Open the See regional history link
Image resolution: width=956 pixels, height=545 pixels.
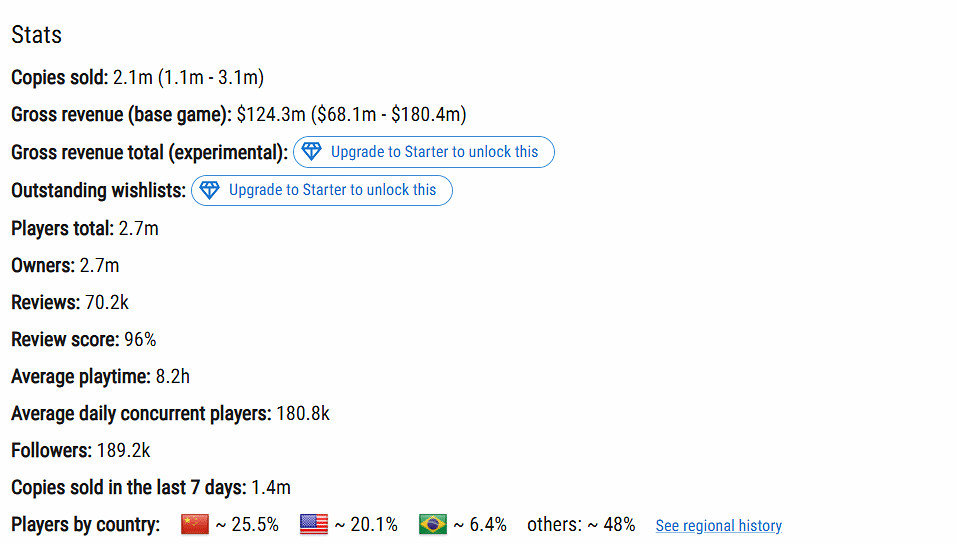(x=718, y=526)
